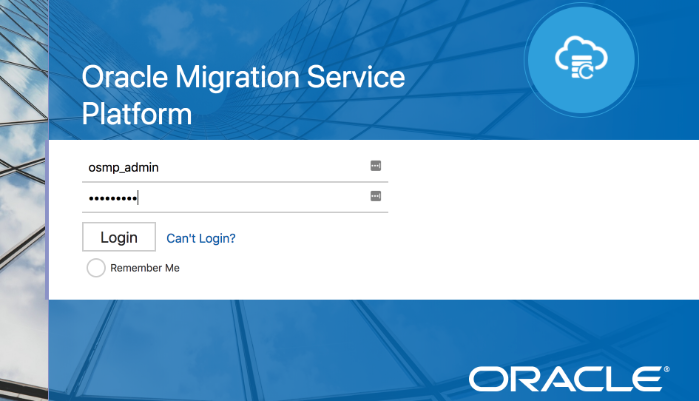The width and height of the screenshot is (699, 401).
Task: Enable the Remember Me option
Action: point(96,268)
